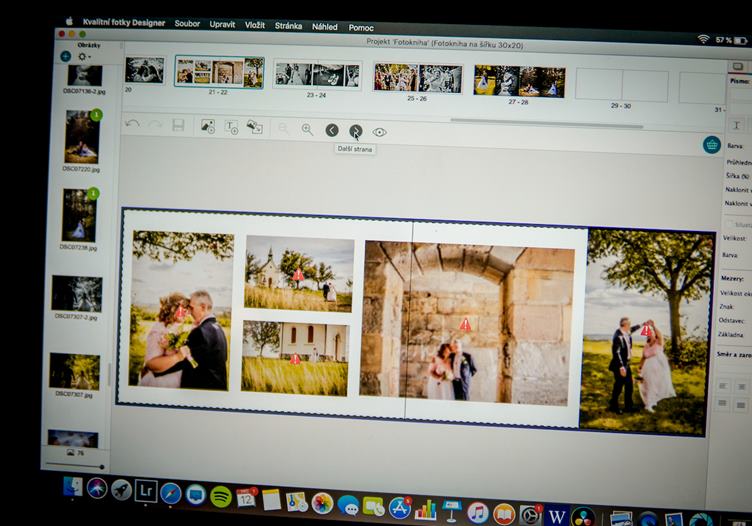This screenshot has height=526, width=752.
Task: Click the Velikost label in right panel
Action: (734, 238)
